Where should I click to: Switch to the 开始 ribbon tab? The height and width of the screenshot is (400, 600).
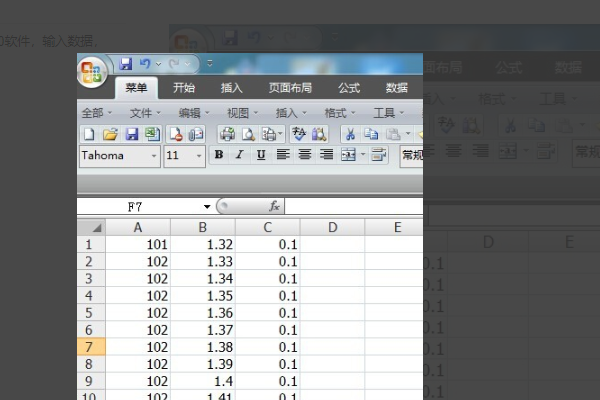pyautogui.click(x=183, y=88)
